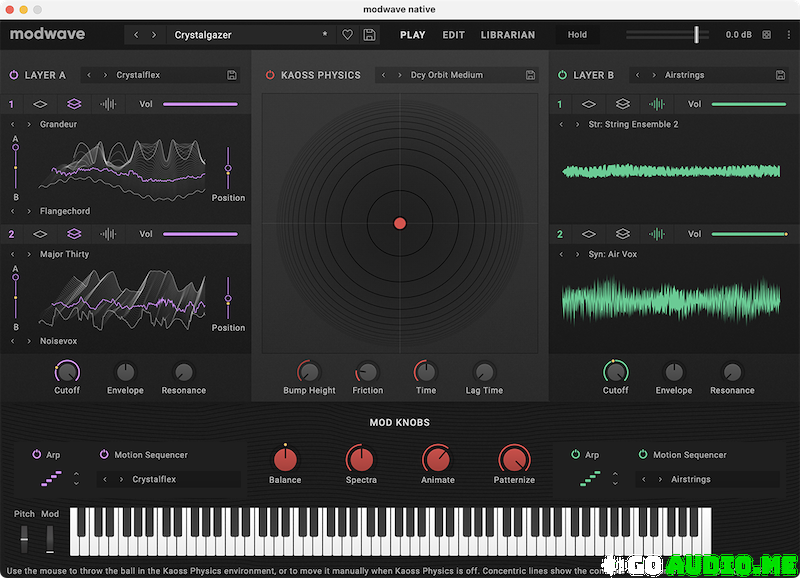Open the three-dot options menu

coord(789,35)
